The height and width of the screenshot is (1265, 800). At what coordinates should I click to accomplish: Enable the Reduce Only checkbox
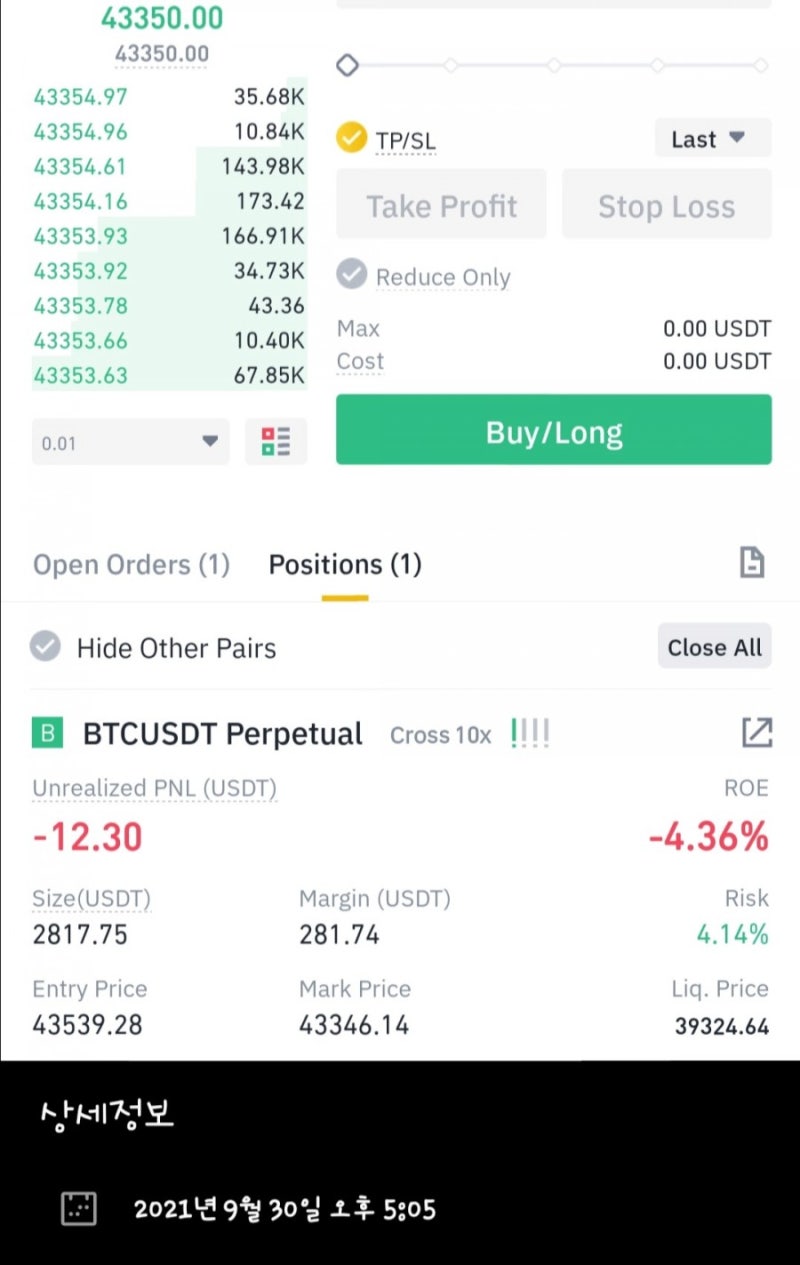(x=351, y=275)
